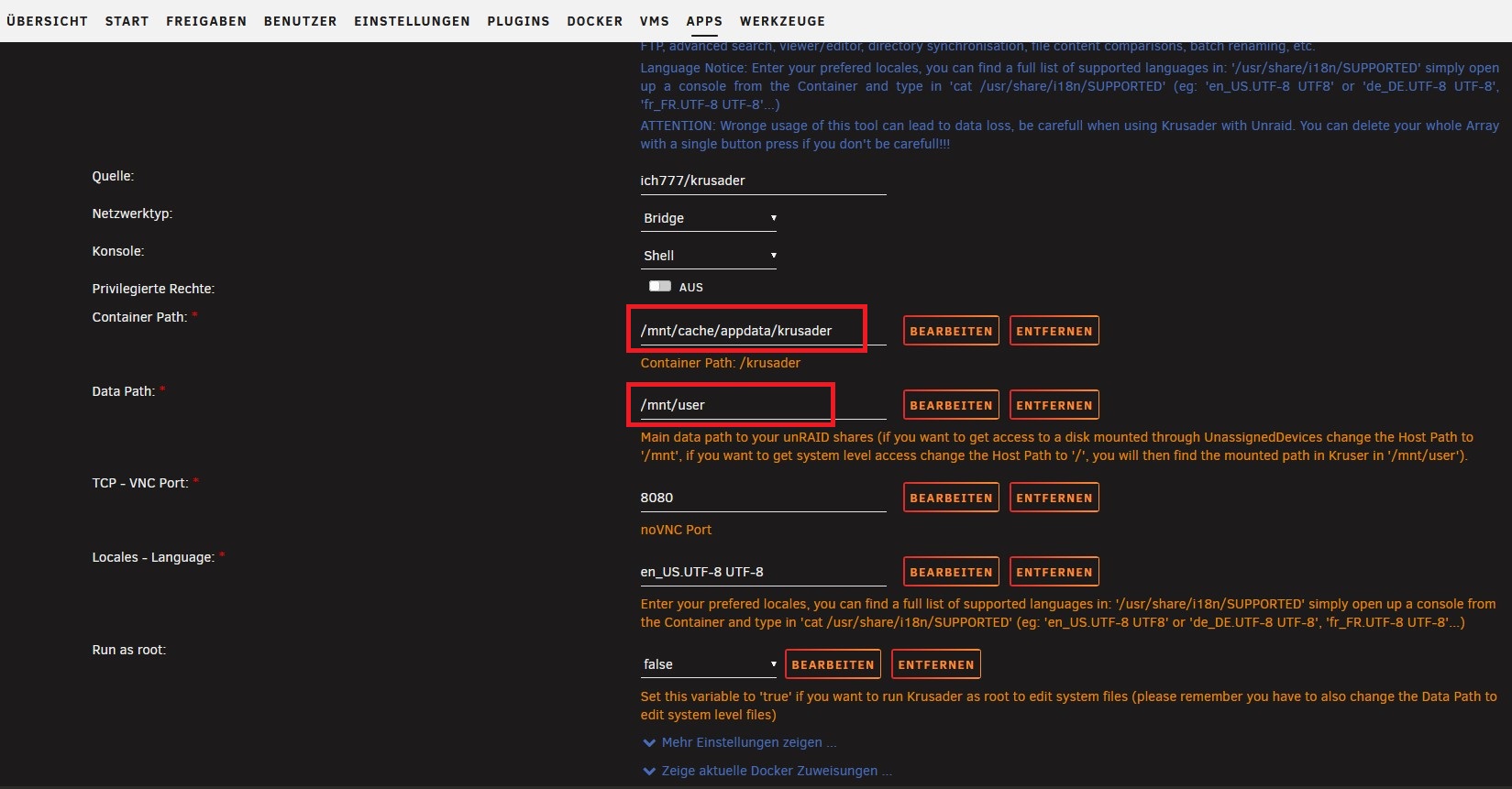The height and width of the screenshot is (789, 1512).
Task: Click Bearbeiten for TCP VNC Port
Action: (951, 498)
